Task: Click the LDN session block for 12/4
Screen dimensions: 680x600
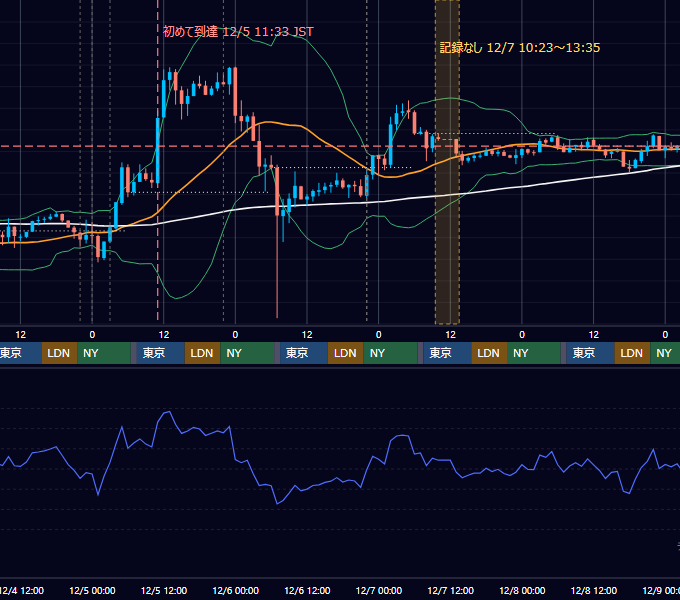Action: coord(59,353)
